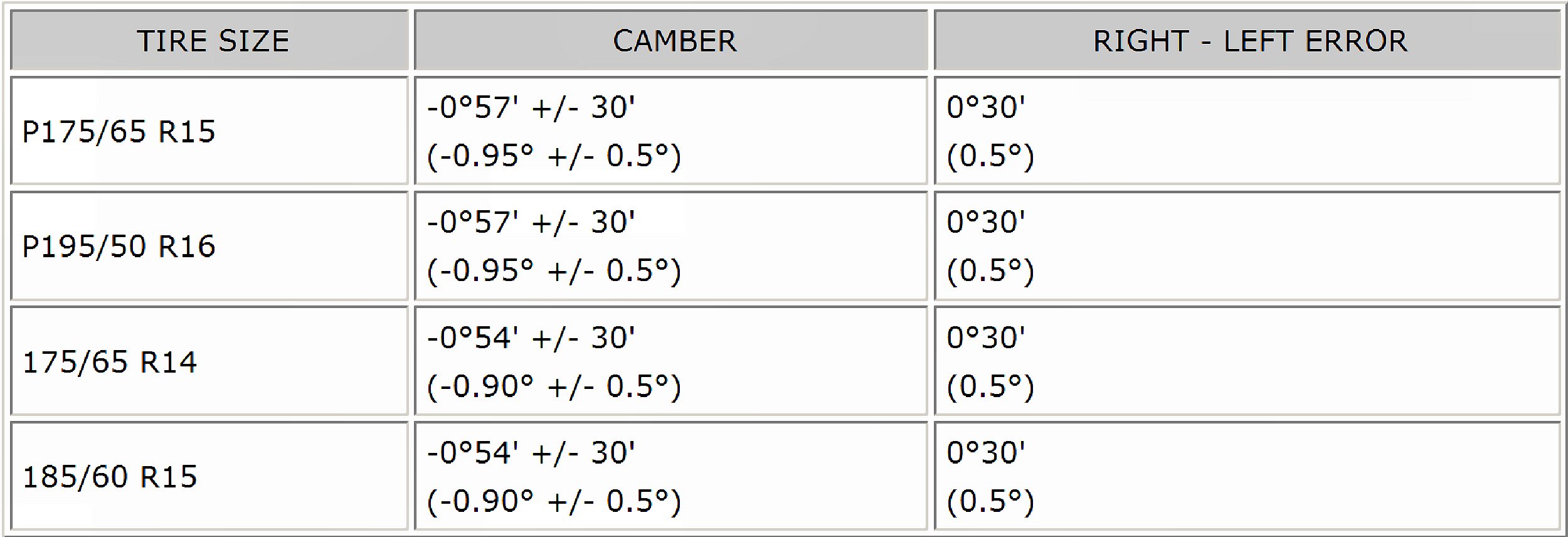1568x537 pixels.
Task: Select (-0.90° +/- 0.5°) camber for 175/65 R14
Action: (x=553, y=386)
